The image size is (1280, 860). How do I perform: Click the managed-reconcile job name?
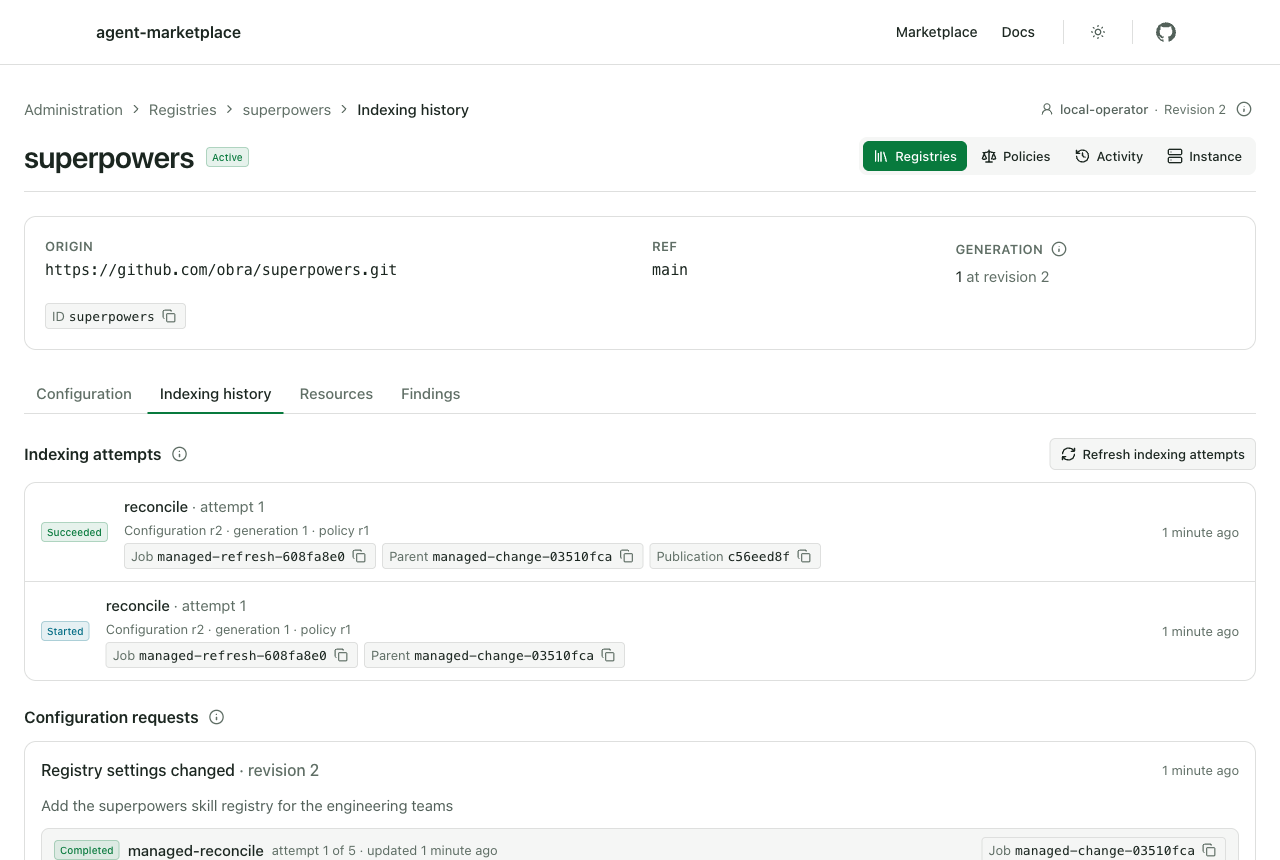196,851
